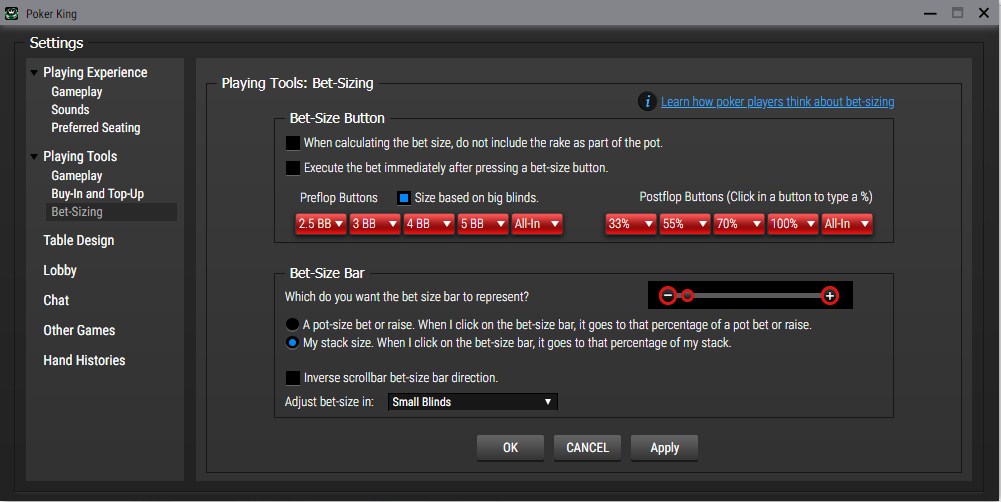The height and width of the screenshot is (502, 1001).
Task: Uncheck Size based on big blinds
Action: (x=404, y=198)
